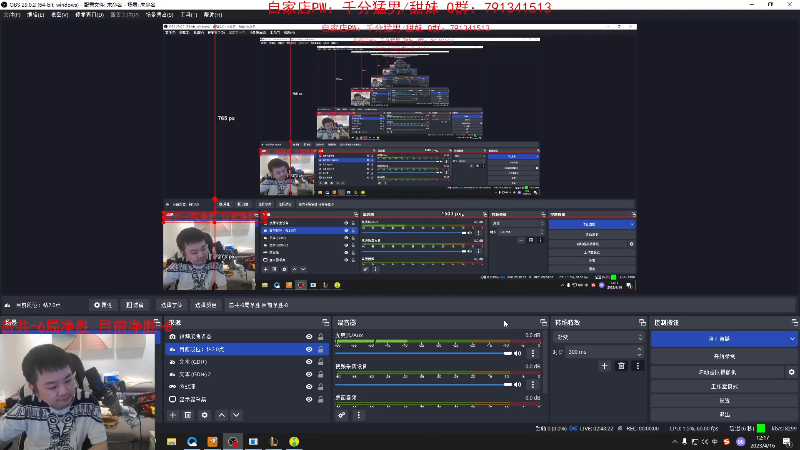The height and width of the screenshot is (450, 800).
Task: Open the 帮助(H) menu
Action: [x=213, y=15]
